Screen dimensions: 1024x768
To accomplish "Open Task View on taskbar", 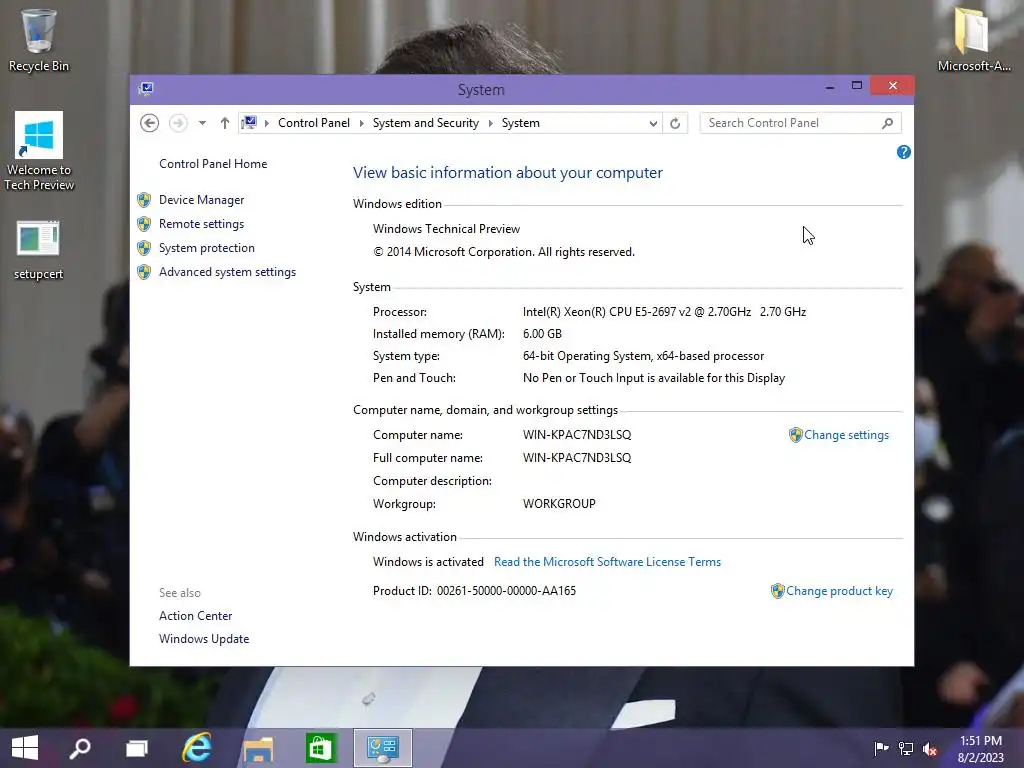I will coord(136,748).
